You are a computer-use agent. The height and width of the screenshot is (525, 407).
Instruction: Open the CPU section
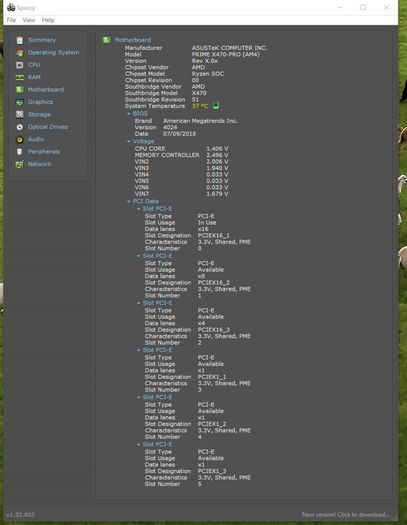coord(34,65)
